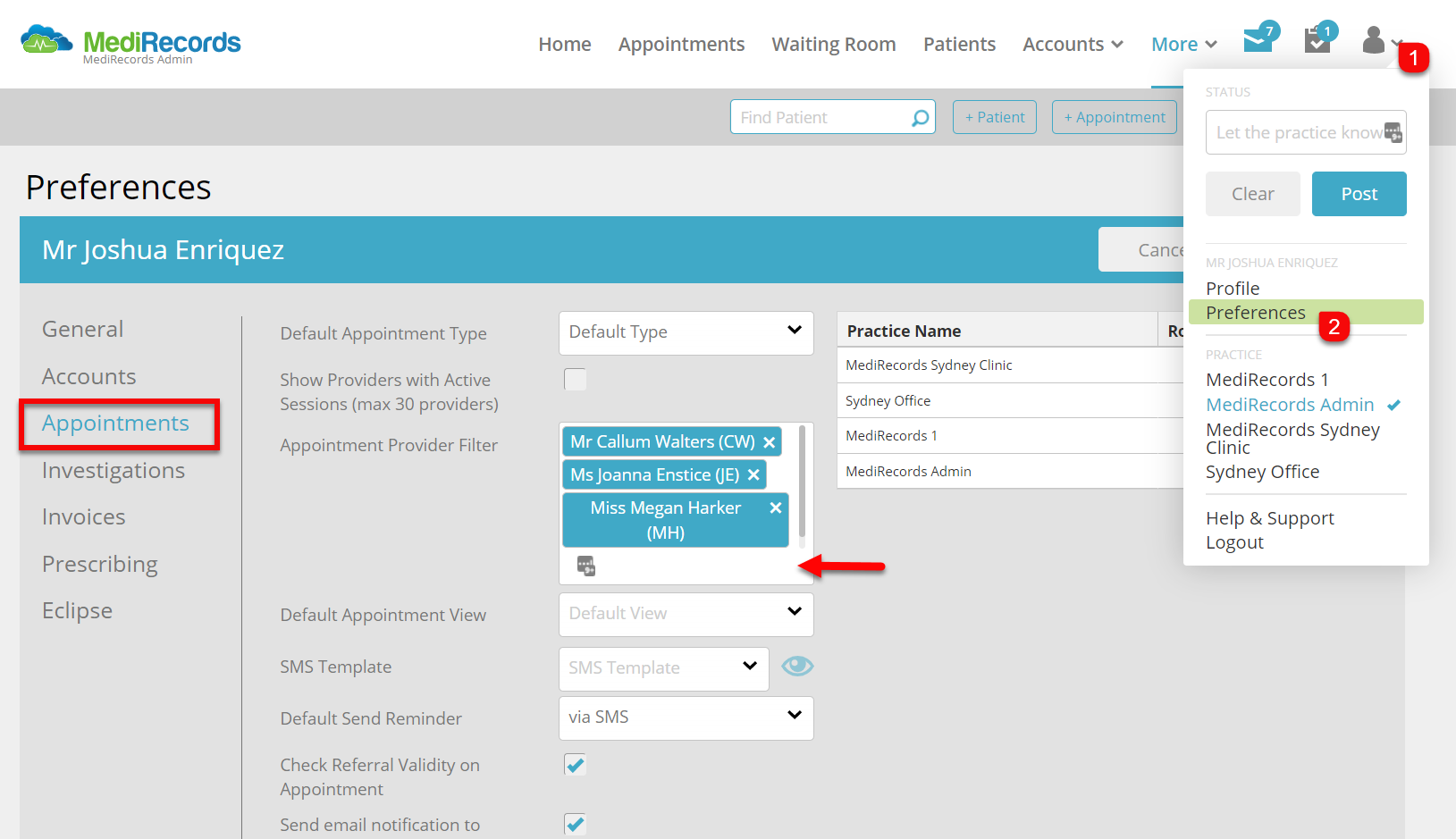Remove Ms Joanna Enstice from provider filter
This screenshot has height=839, width=1456.
[x=753, y=475]
